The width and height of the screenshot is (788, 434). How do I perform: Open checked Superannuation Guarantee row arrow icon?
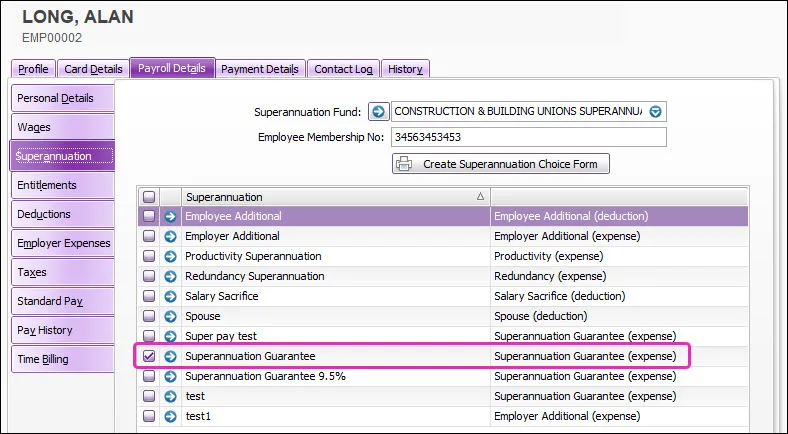coord(170,356)
